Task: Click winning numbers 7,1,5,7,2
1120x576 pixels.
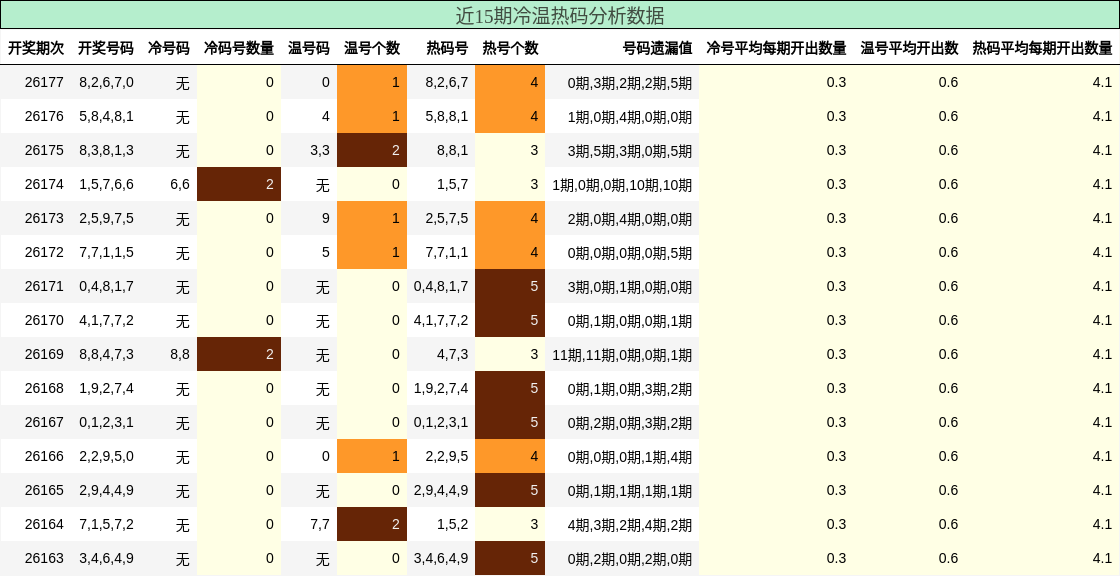Action: [106, 524]
